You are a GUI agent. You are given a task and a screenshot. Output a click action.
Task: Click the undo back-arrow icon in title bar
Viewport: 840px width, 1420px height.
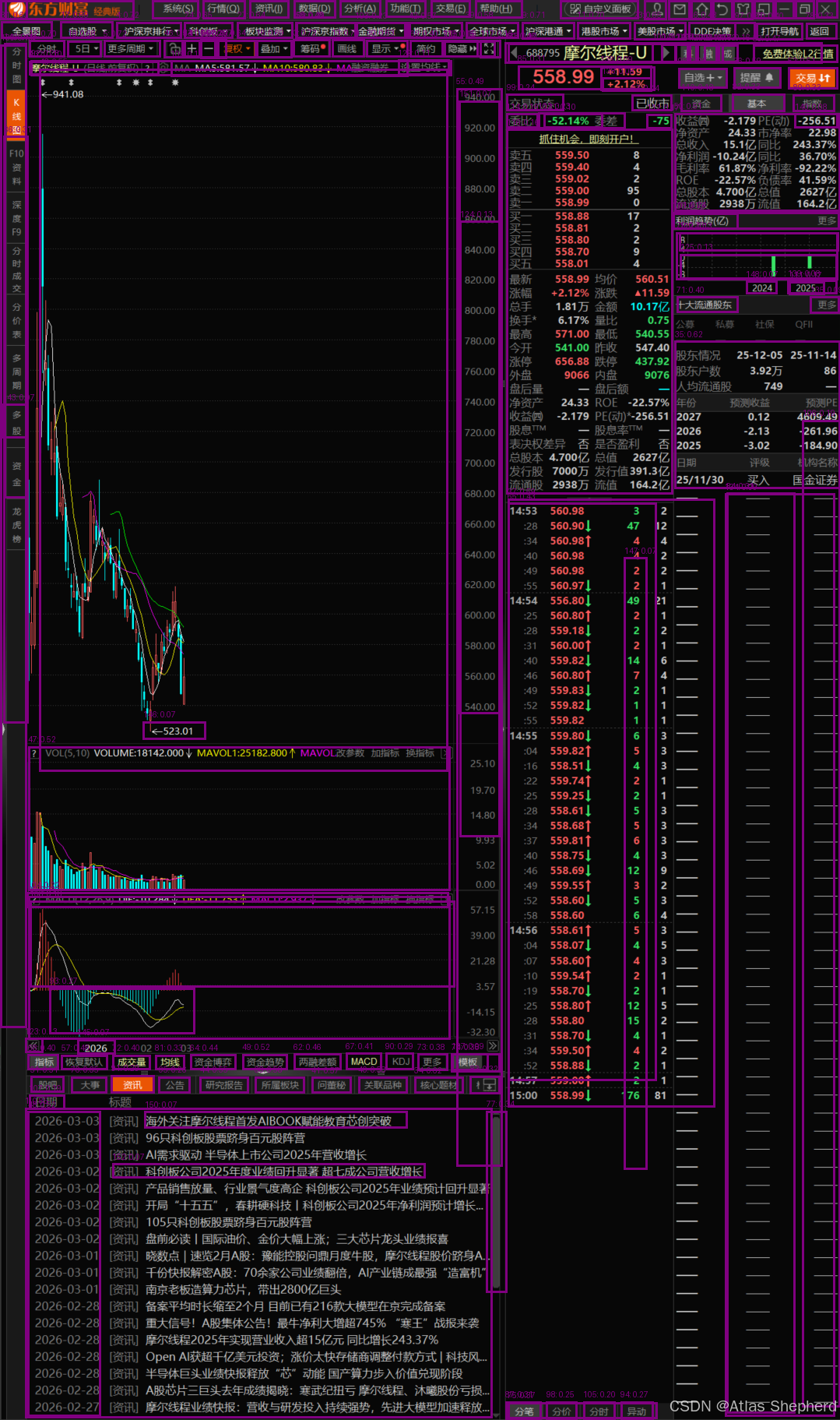pos(722,9)
